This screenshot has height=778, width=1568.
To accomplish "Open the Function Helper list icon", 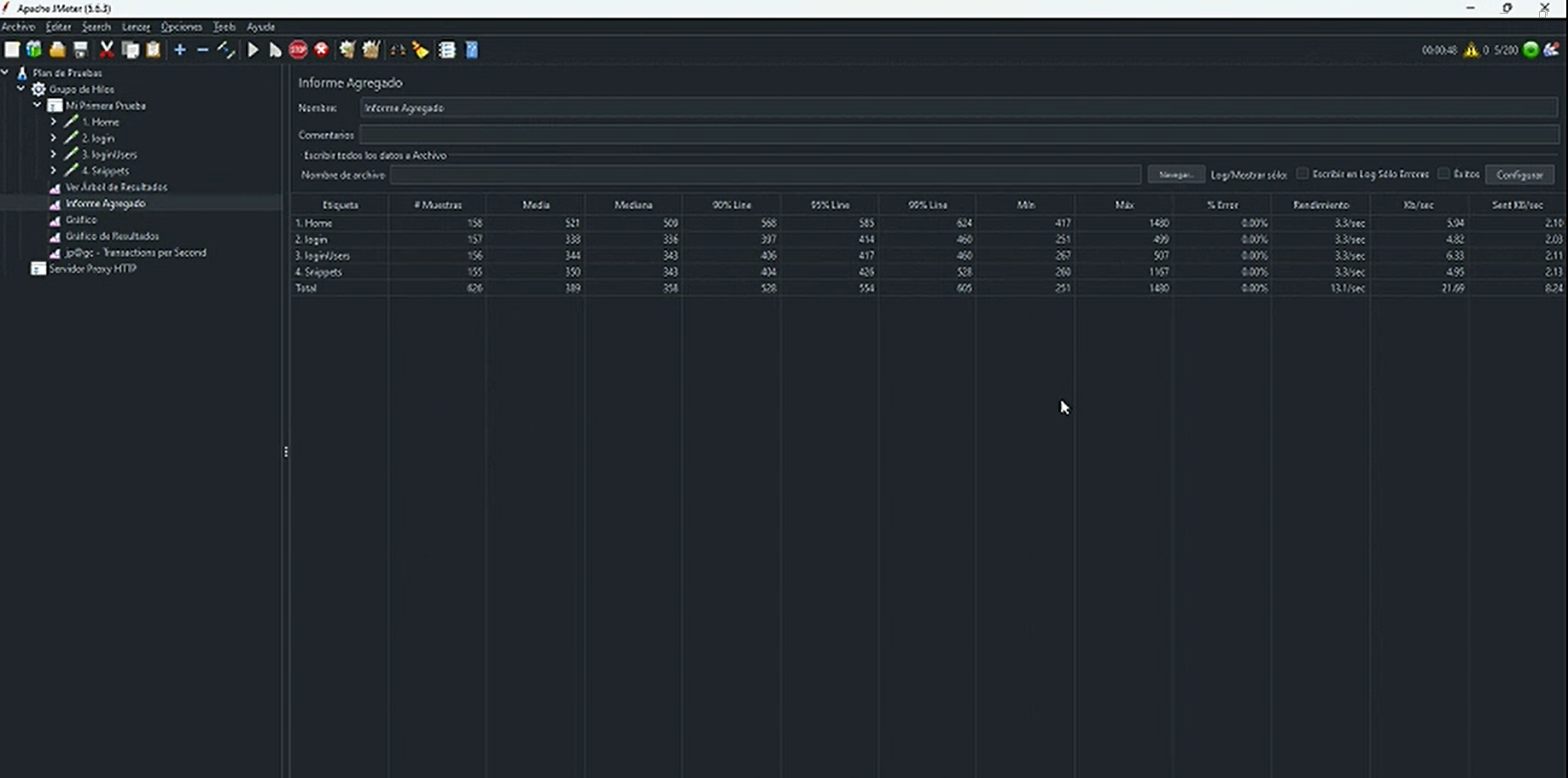I will click(x=447, y=50).
